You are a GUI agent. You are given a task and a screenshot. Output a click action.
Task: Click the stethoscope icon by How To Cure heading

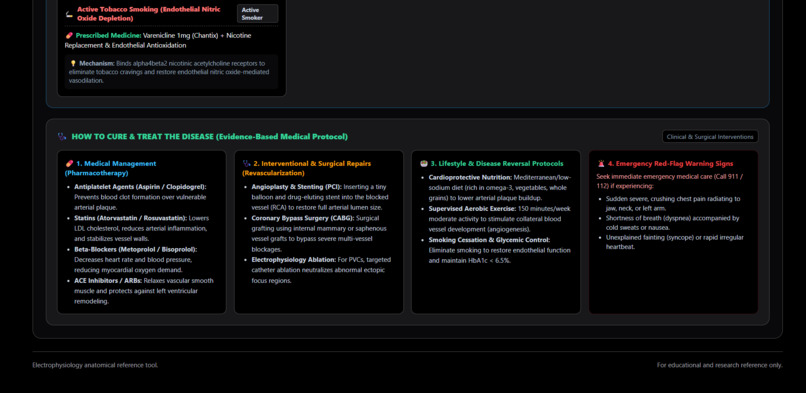(62, 137)
